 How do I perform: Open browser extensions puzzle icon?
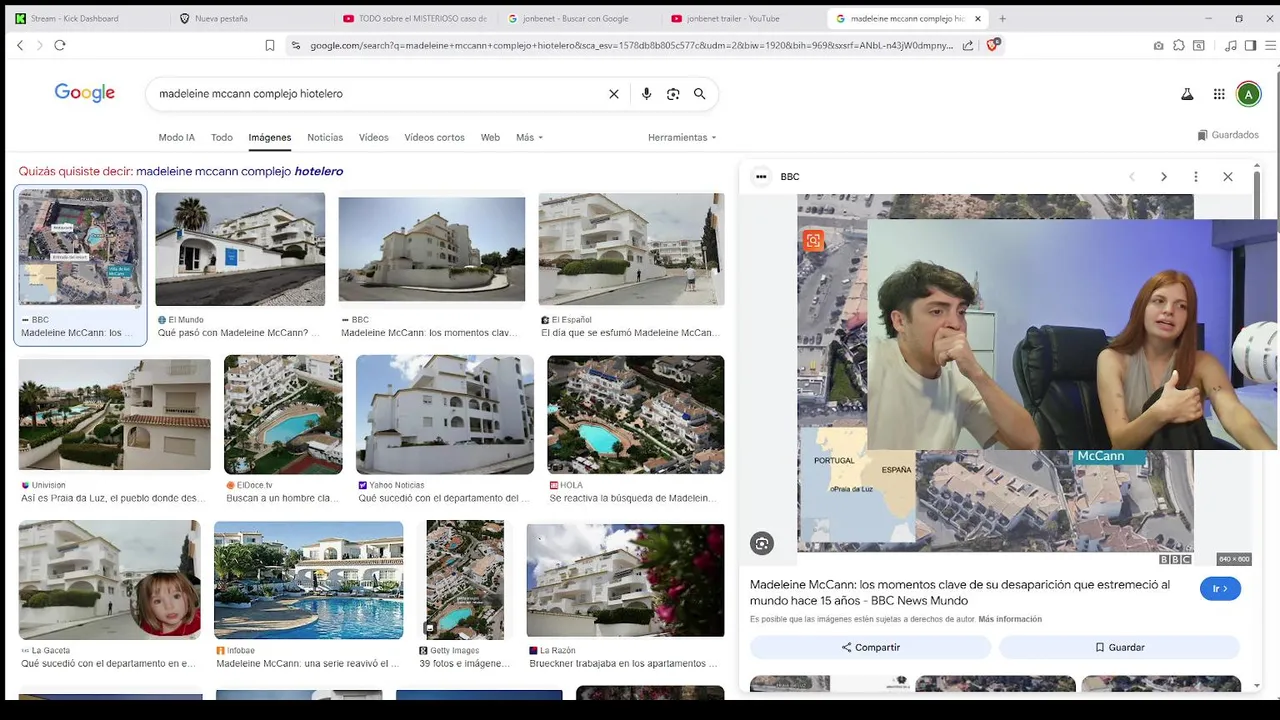[1179, 45]
